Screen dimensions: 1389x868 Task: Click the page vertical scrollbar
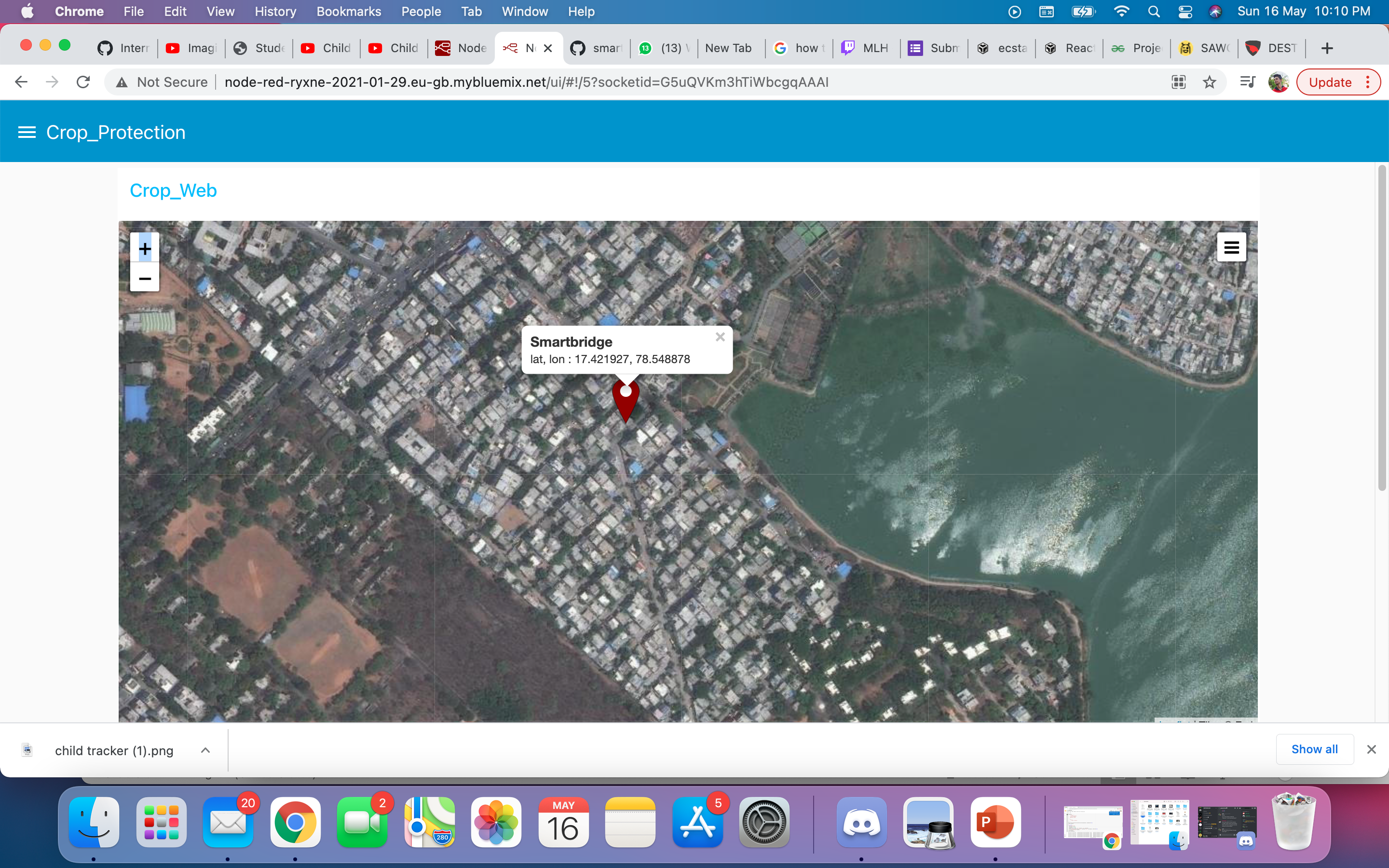[x=1382, y=327]
